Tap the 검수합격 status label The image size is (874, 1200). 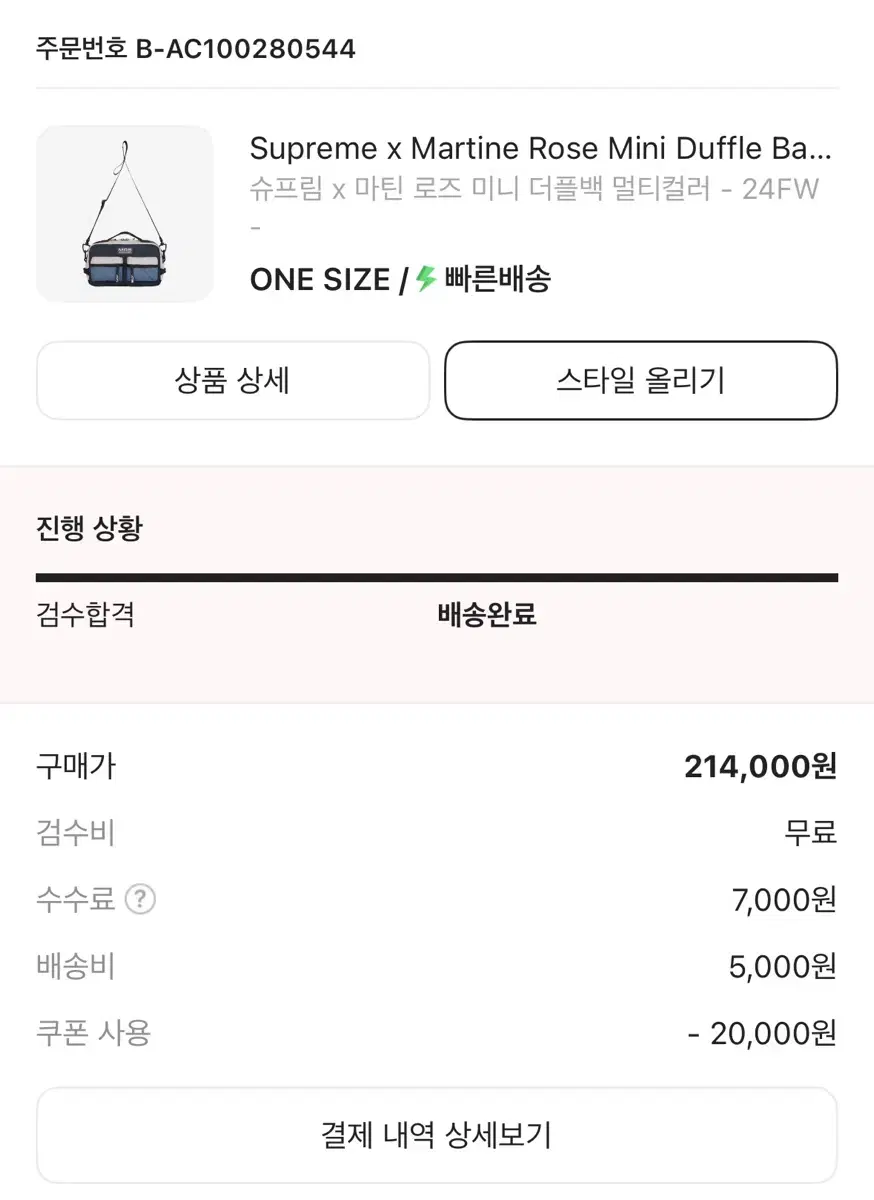pos(85,614)
